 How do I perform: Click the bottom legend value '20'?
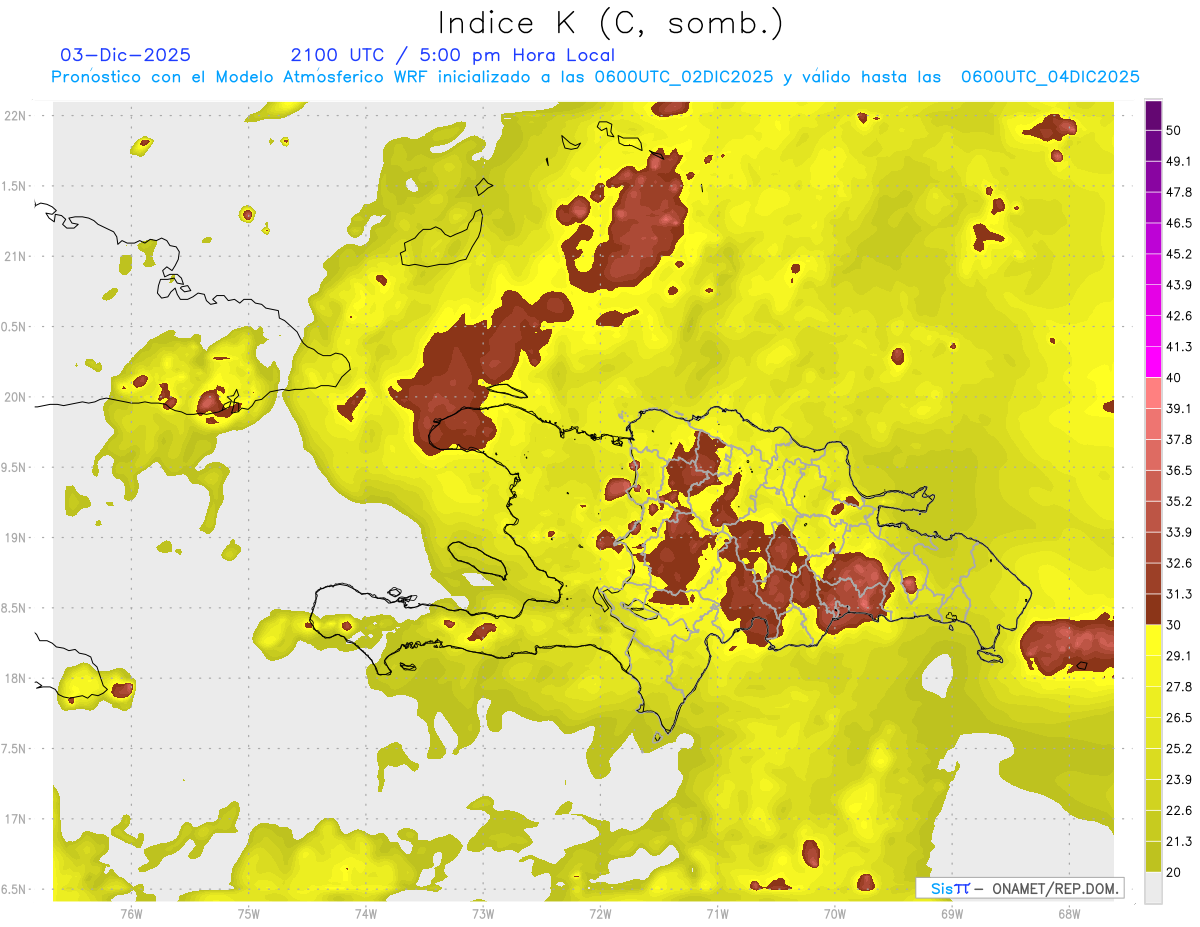click(1174, 873)
